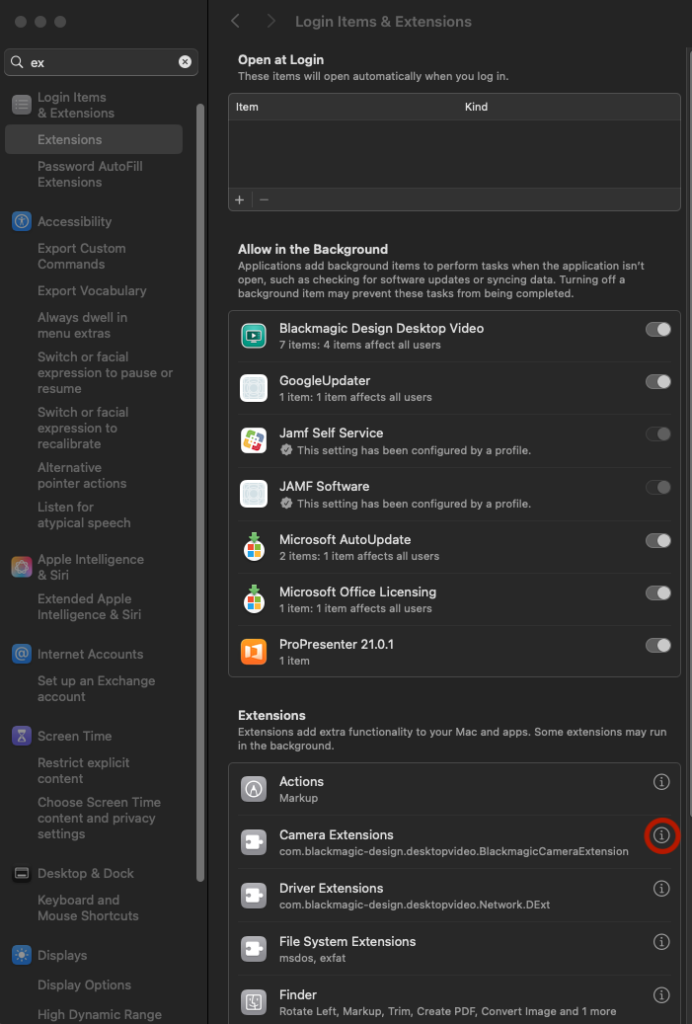692x1024 pixels.
Task: Open info for Camera Extensions
Action: coord(661,835)
